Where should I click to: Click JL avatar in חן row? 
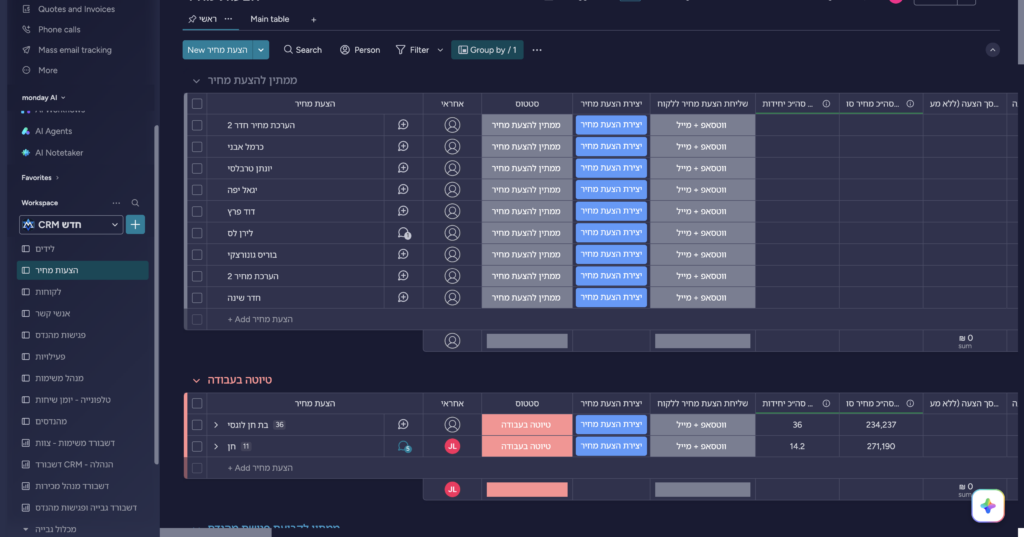point(452,446)
